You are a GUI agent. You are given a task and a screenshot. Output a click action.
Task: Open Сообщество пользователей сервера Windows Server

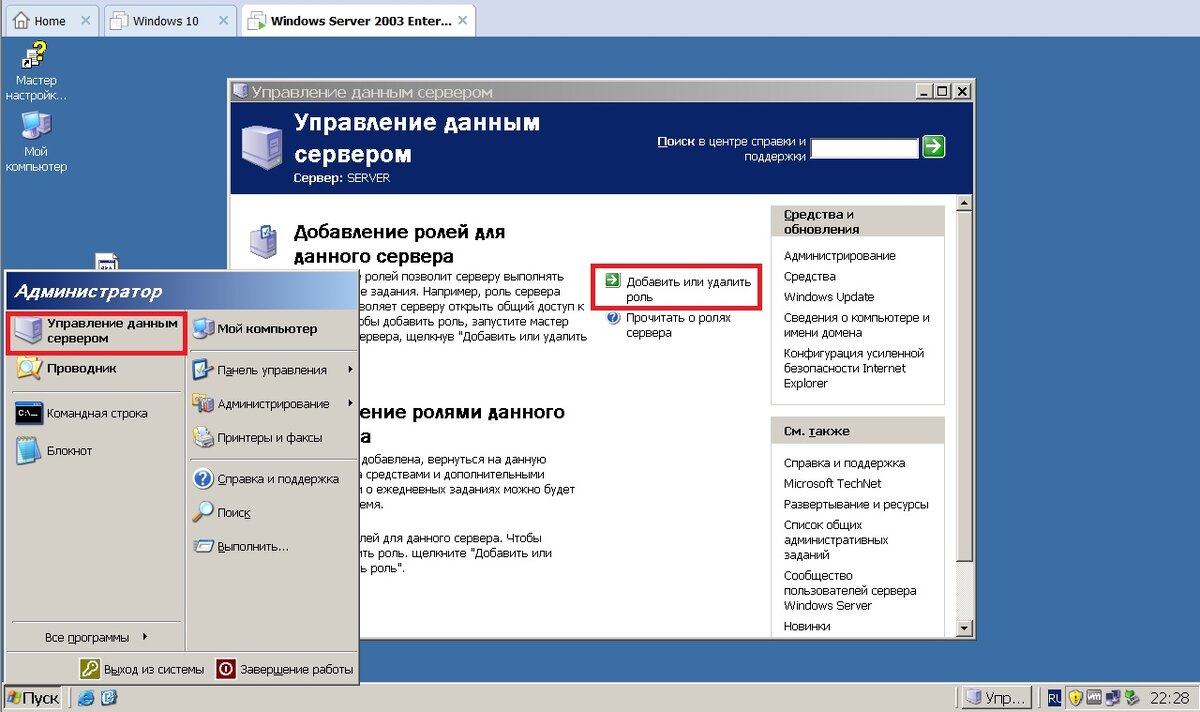pyautogui.click(x=849, y=590)
